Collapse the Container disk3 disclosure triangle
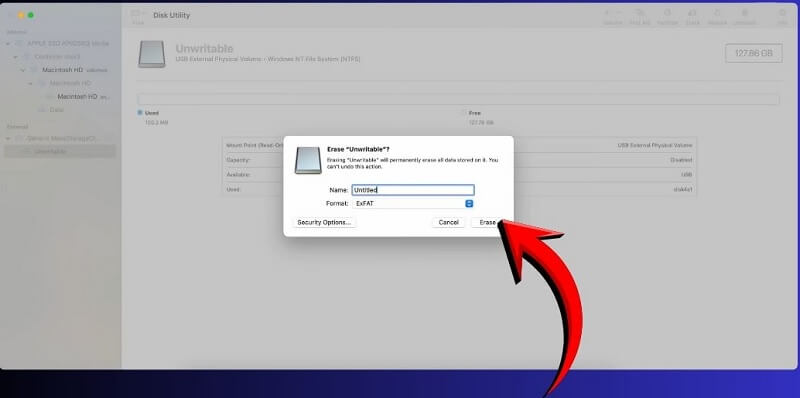 point(15,57)
